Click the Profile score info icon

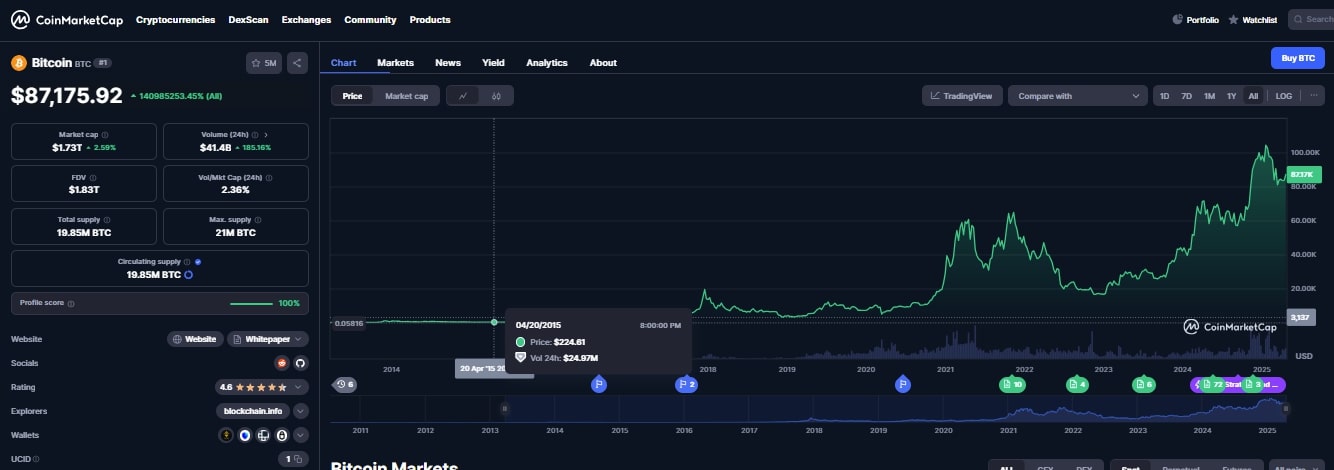(71, 303)
